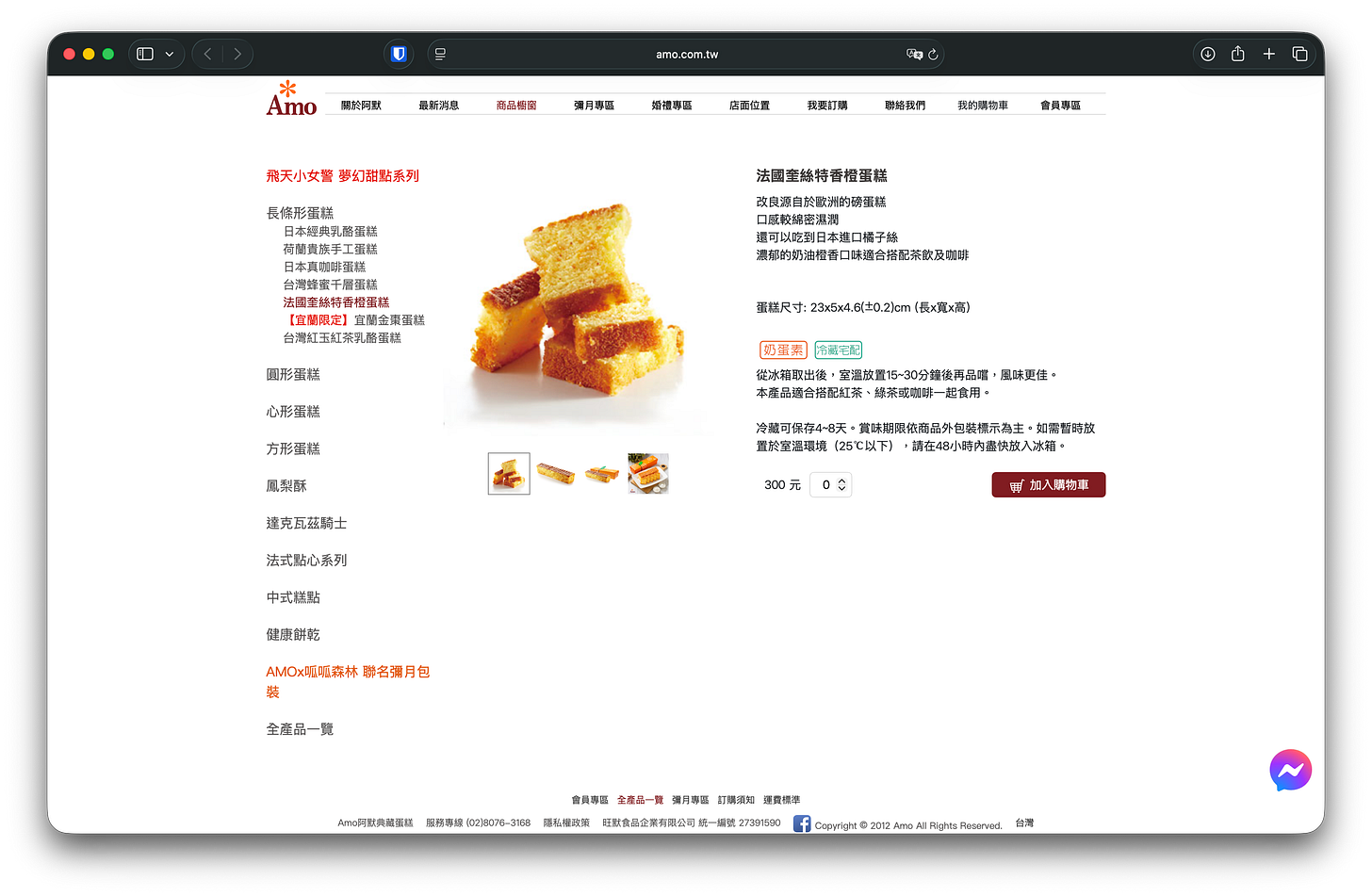Expand the 方形蛋糕 category
Viewport: 1372px width, 896px height.
pyautogui.click(x=293, y=448)
